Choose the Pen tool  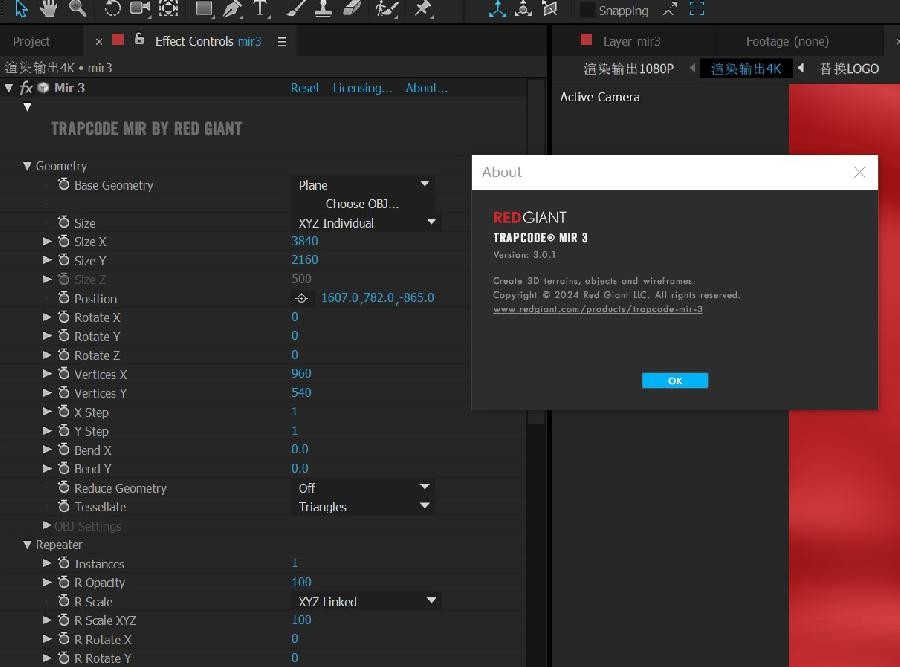coord(232,9)
